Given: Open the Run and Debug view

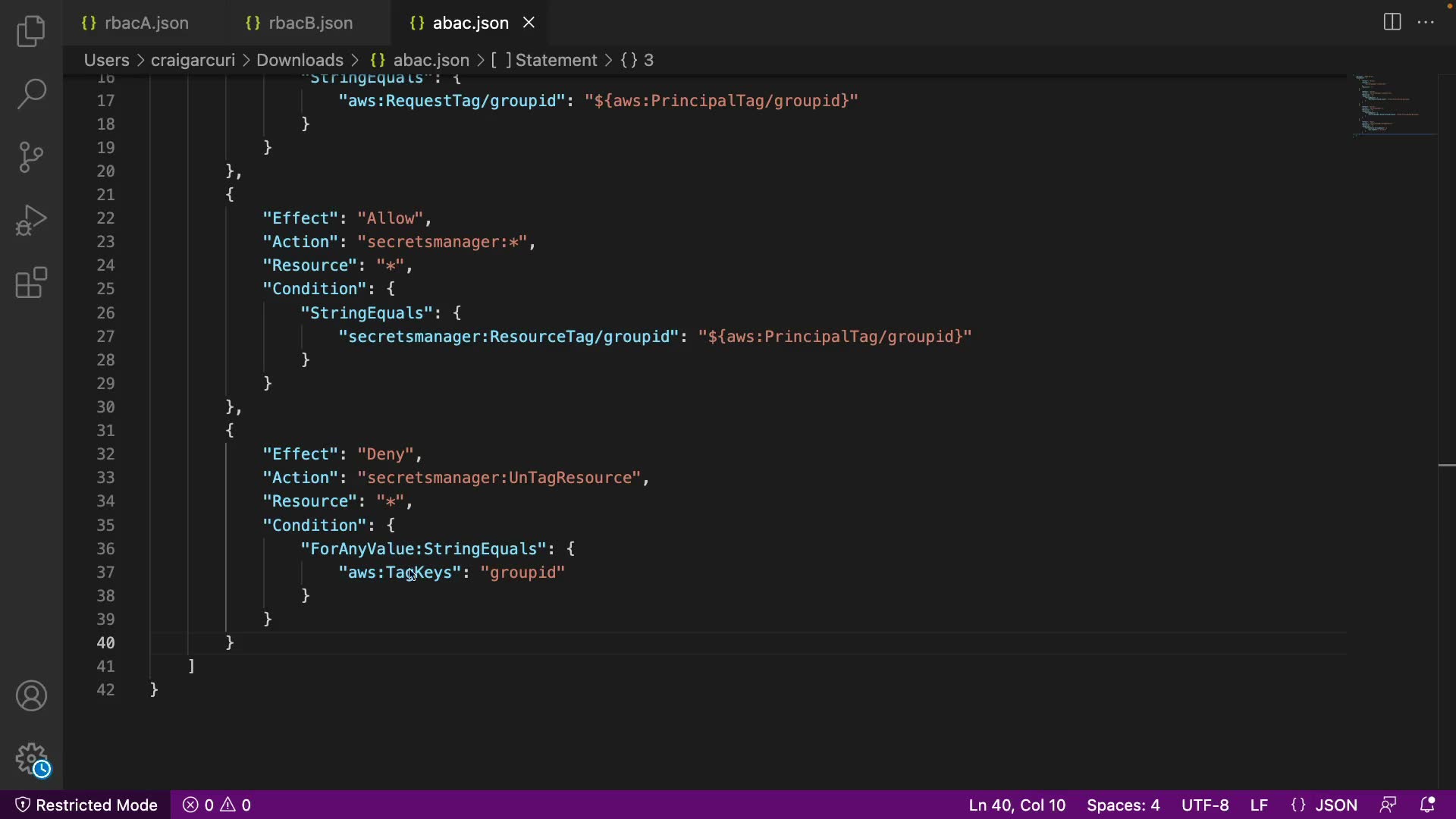Looking at the screenshot, I should pos(31,221).
